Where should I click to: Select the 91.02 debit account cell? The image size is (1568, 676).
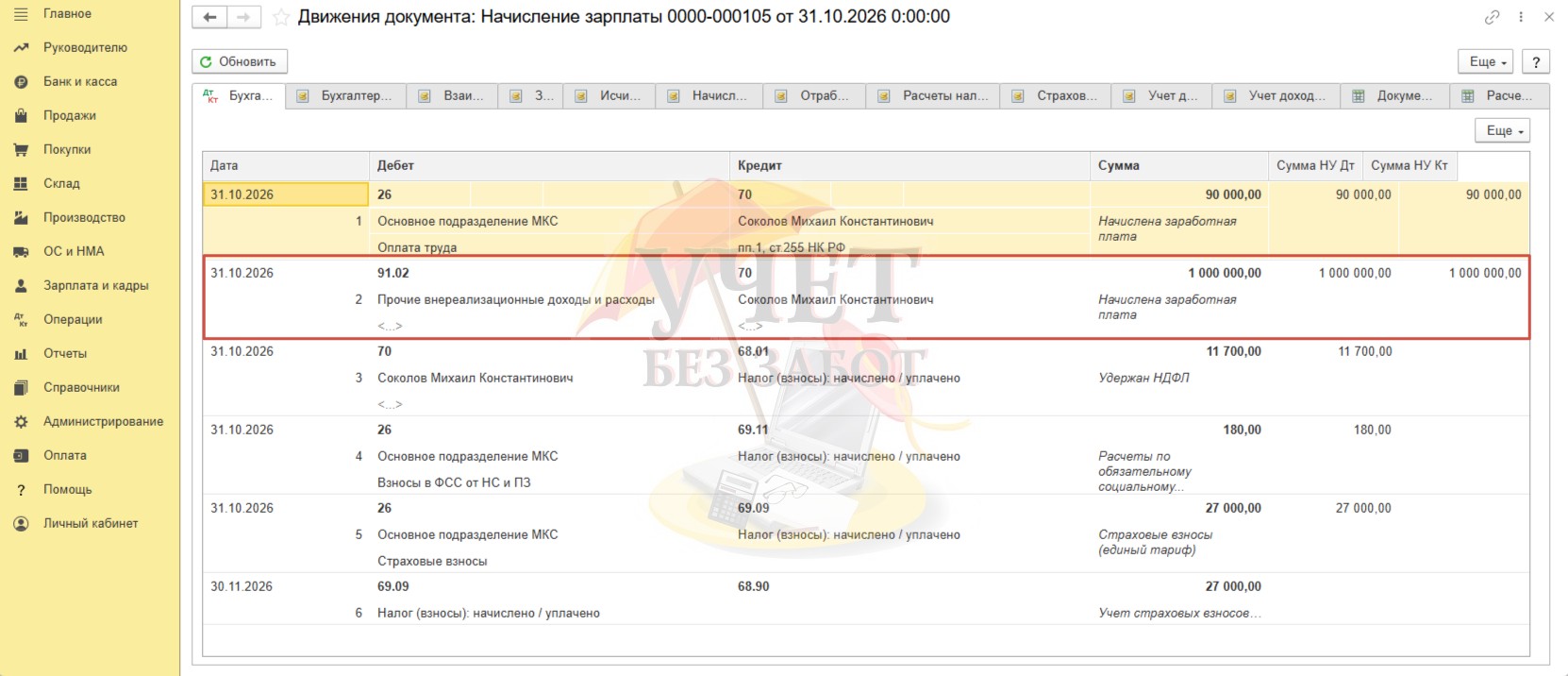pyautogui.click(x=393, y=273)
